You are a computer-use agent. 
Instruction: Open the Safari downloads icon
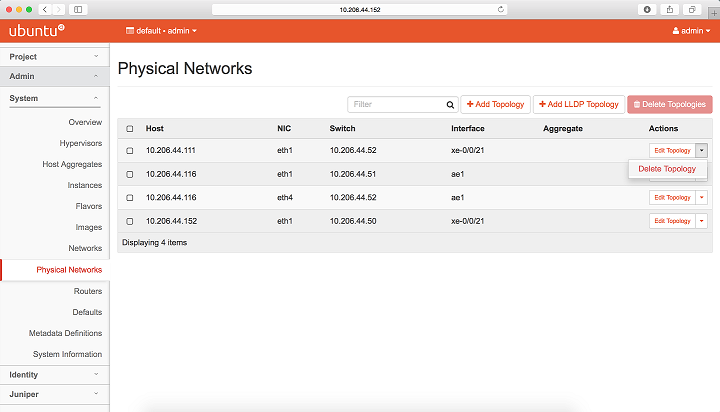pyautogui.click(x=647, y=9)
